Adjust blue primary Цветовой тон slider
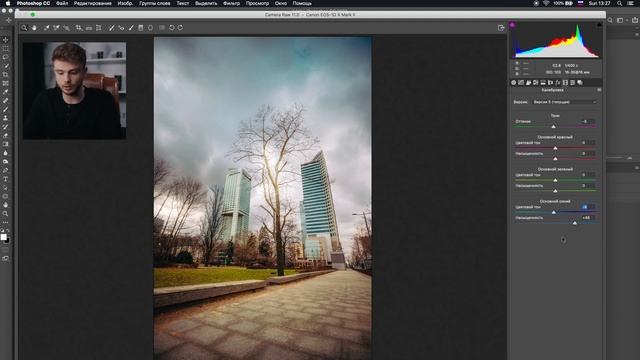The image size is (640, 360). click(x=554, y=212)
